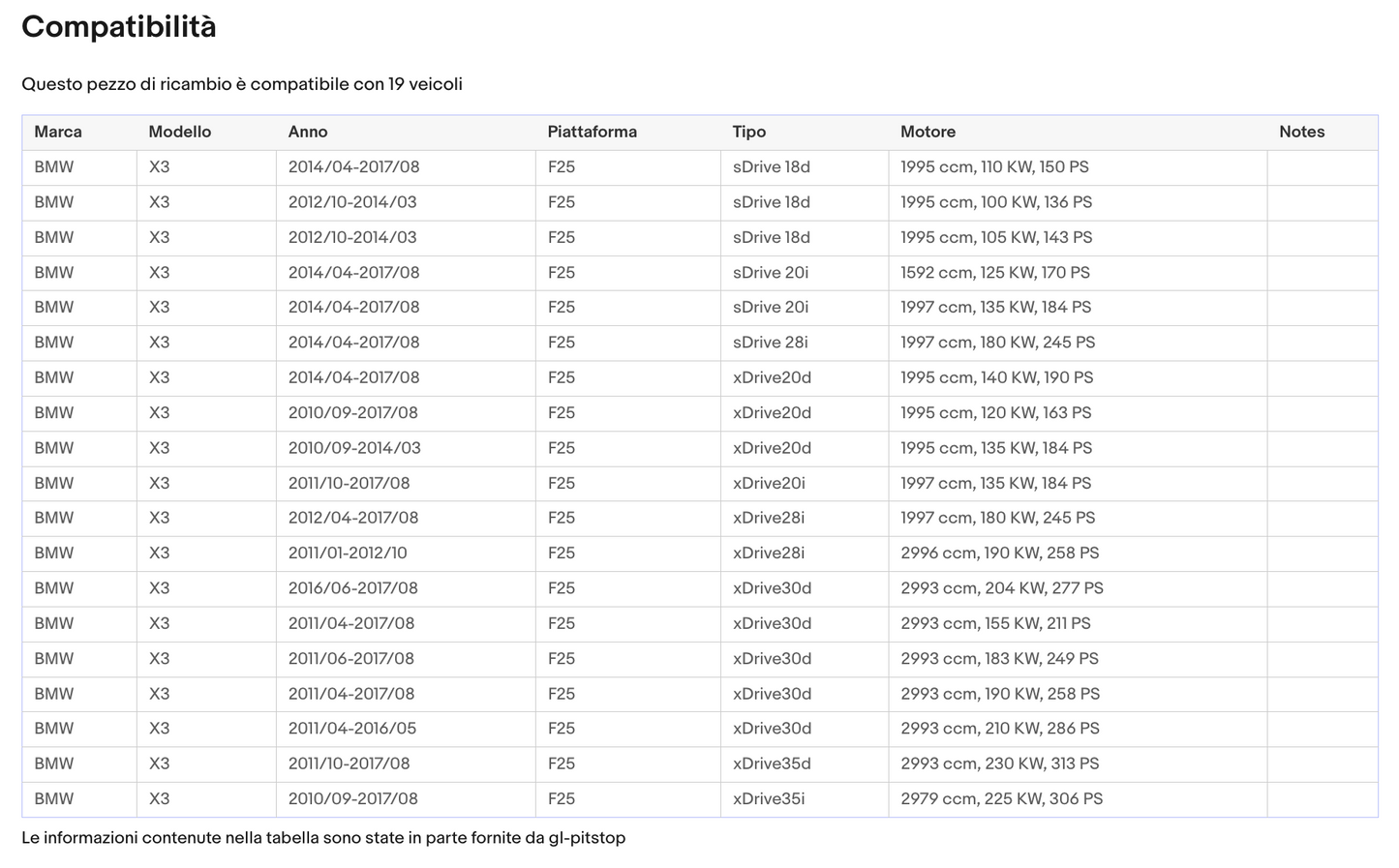The height and width of the screenshot is (868, 1399).
Task: Click the 2011/04-2016/05 year cell
Action: tap(352, 729)
